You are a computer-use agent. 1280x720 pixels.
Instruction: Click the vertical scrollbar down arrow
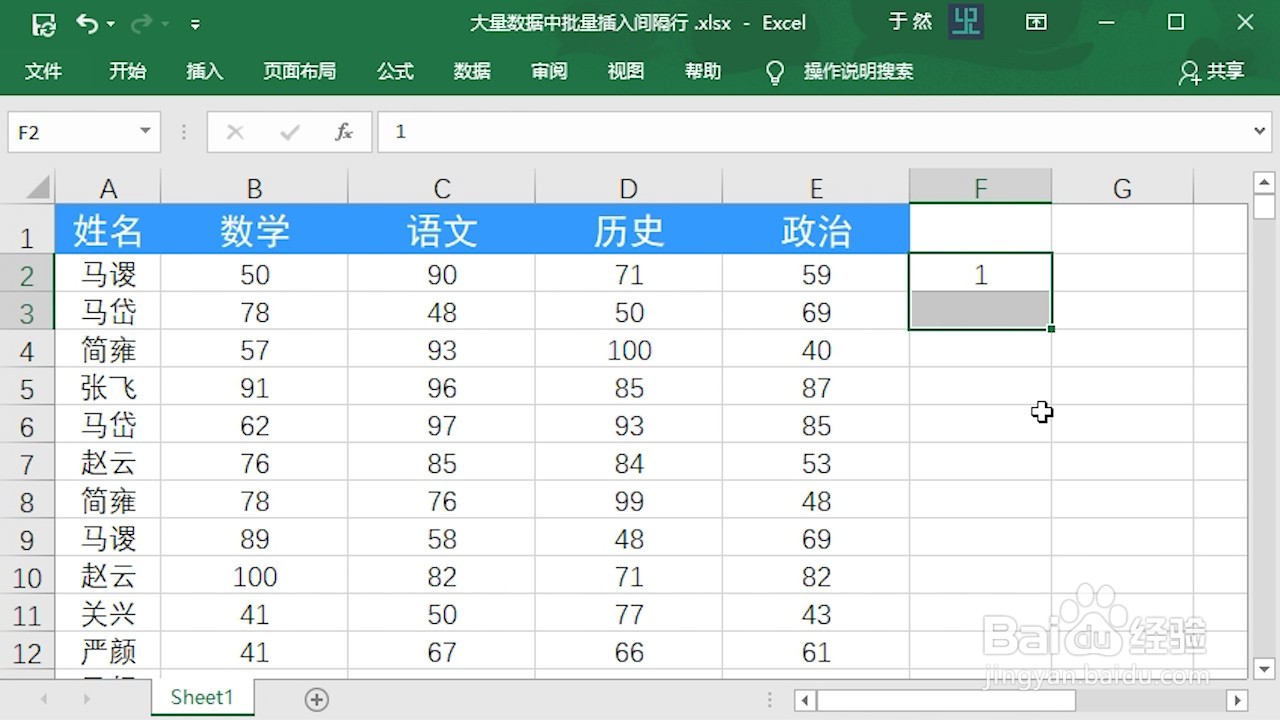tap(1264, 668)
